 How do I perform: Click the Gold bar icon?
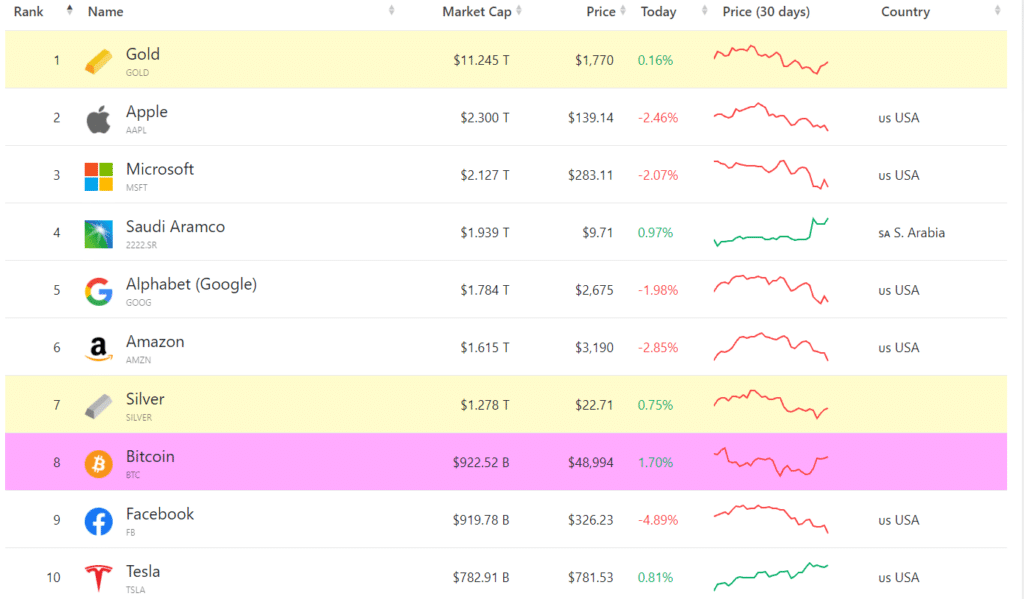tap(99, 61)
